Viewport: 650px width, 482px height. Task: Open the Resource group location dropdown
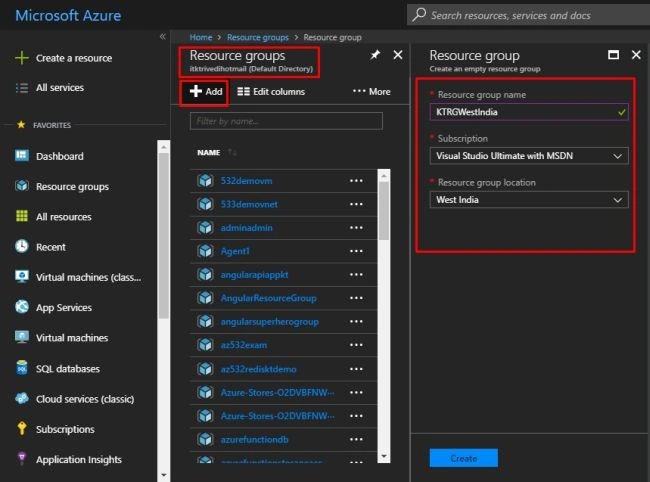coord(529,200)
